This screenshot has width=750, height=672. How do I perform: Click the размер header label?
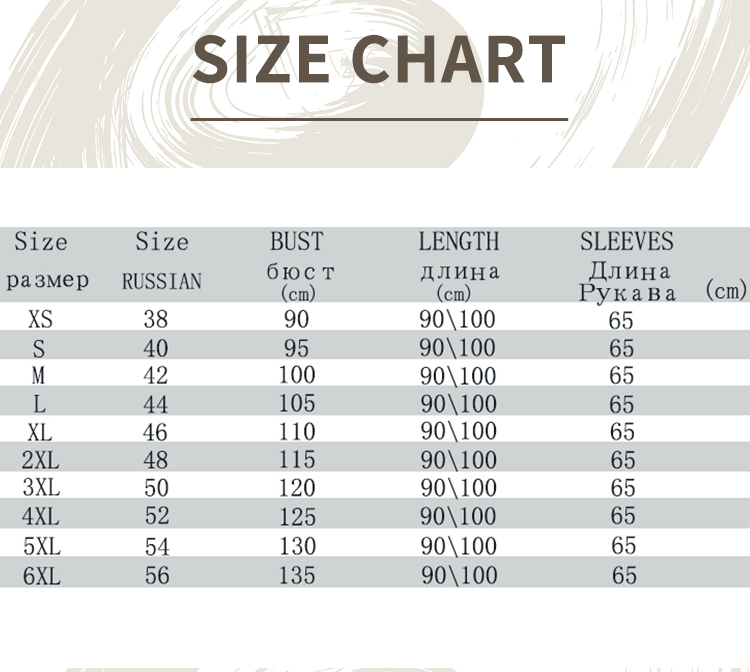[47, 280]
